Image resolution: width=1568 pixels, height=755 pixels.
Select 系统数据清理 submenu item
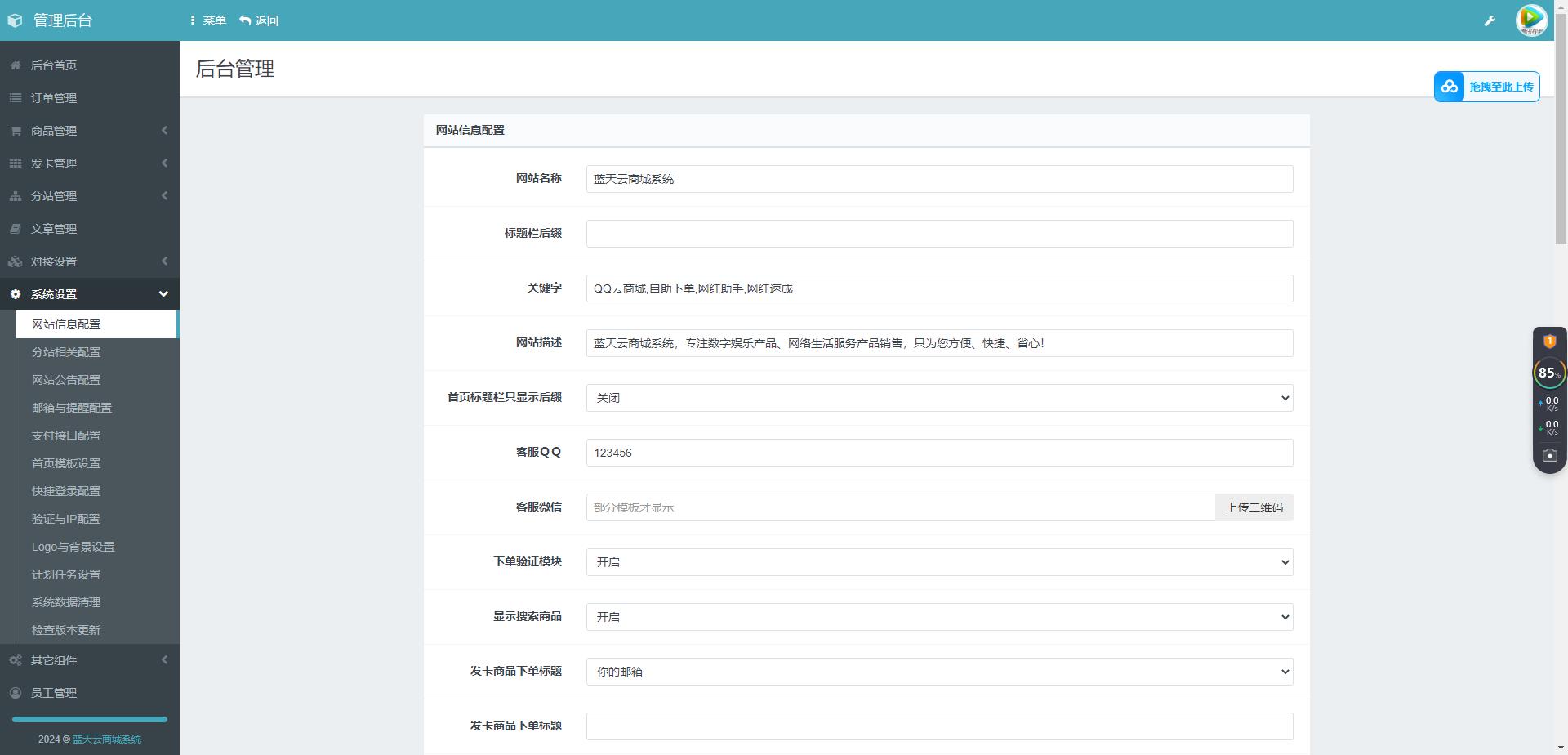(x=96, y=602)
